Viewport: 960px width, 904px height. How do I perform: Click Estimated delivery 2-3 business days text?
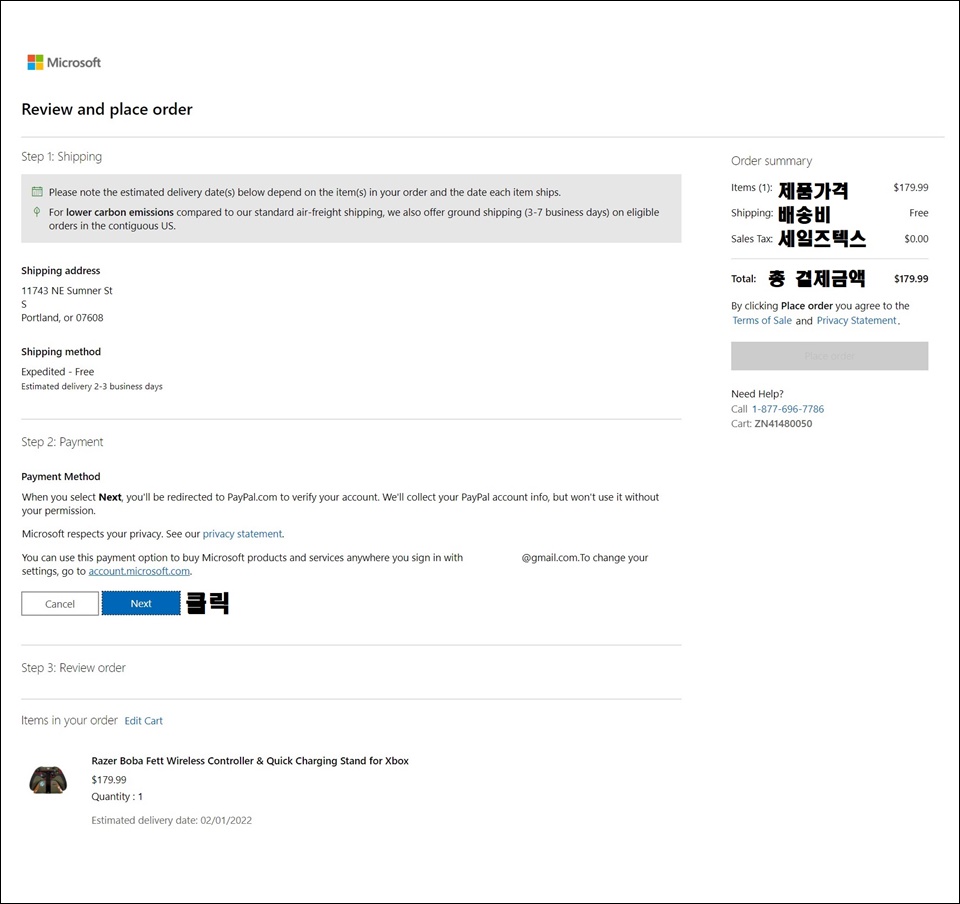92,386
